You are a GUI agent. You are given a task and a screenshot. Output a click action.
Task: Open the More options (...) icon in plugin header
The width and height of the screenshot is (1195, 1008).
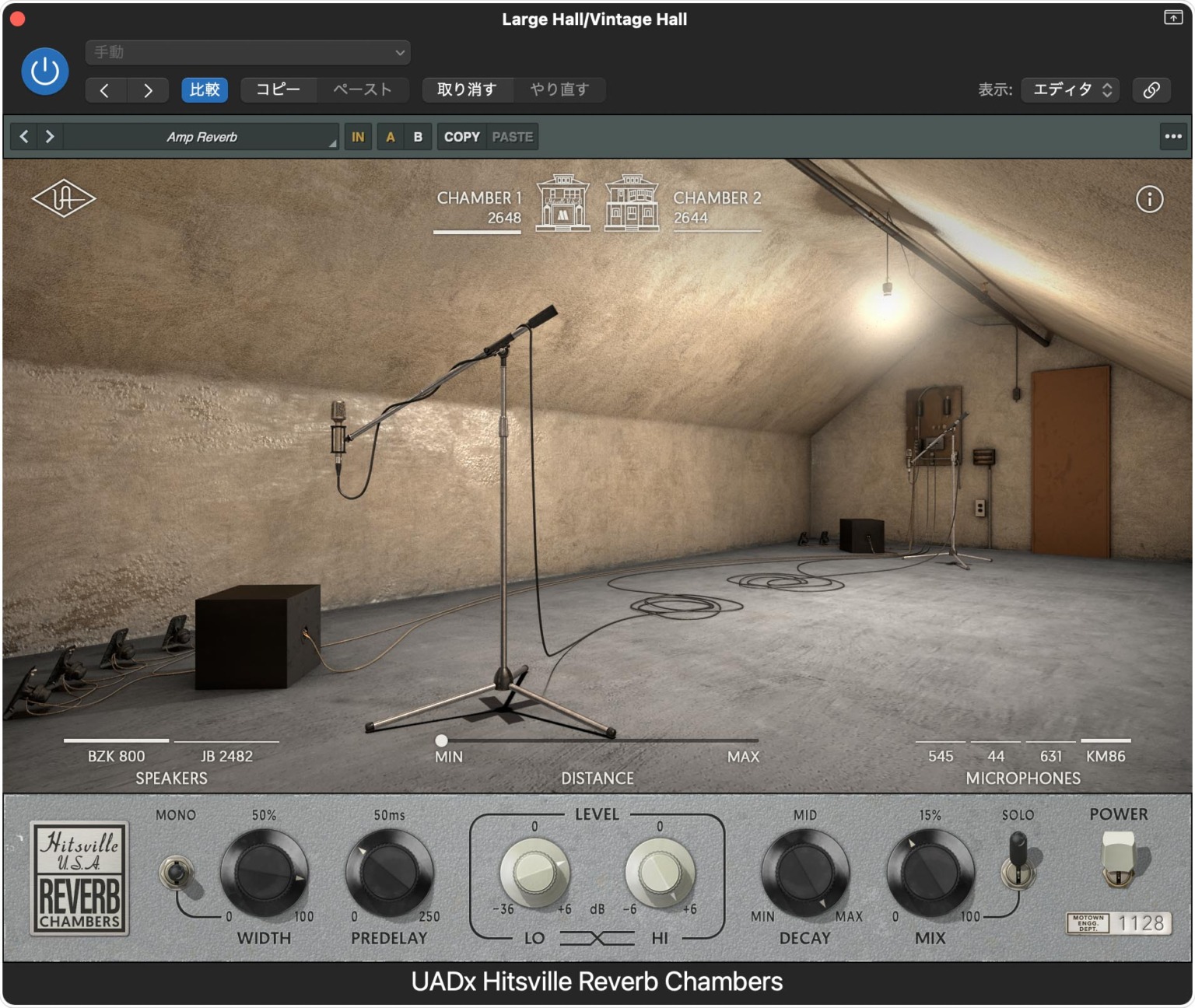pyautogui.click(x=1172, y=136)
